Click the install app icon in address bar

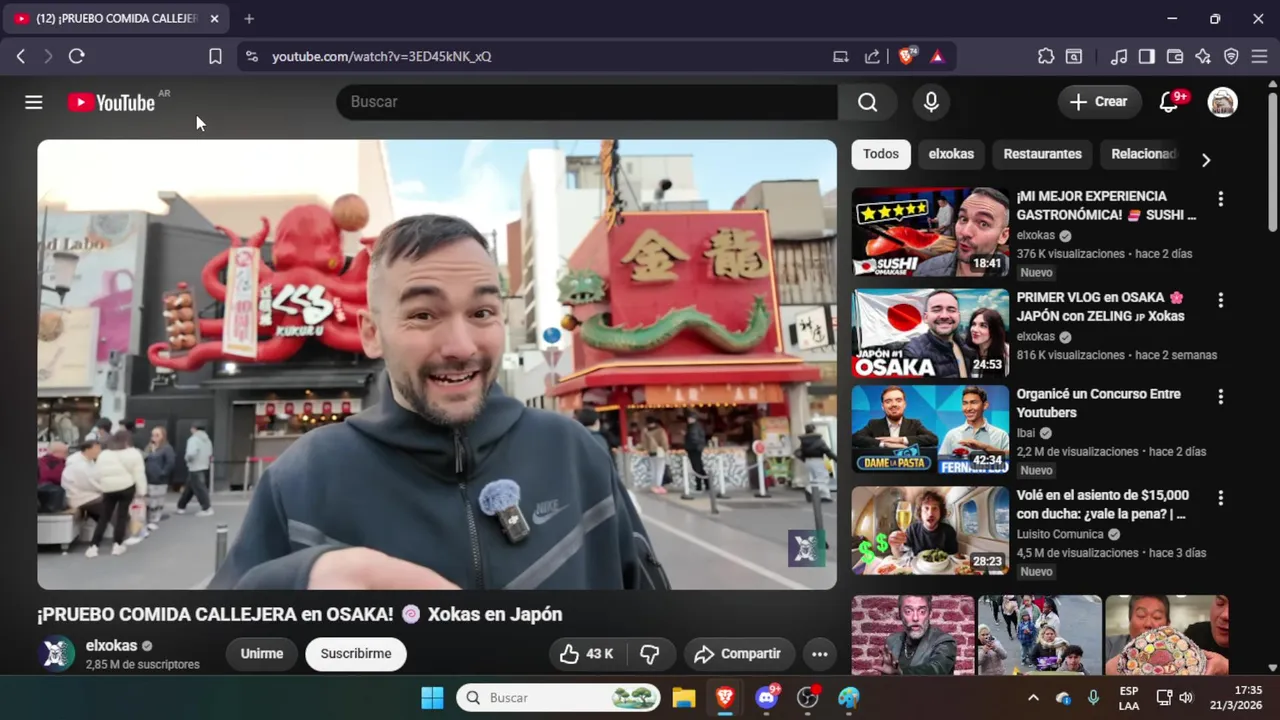tap(841, 57)
